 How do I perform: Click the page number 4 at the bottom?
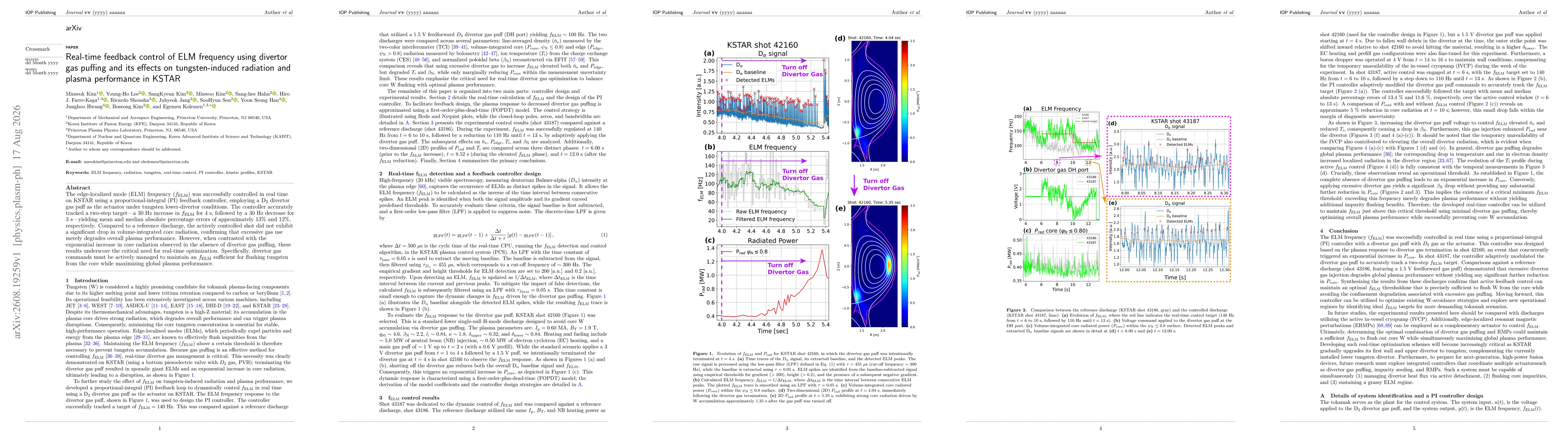[x=1101, y=429]
